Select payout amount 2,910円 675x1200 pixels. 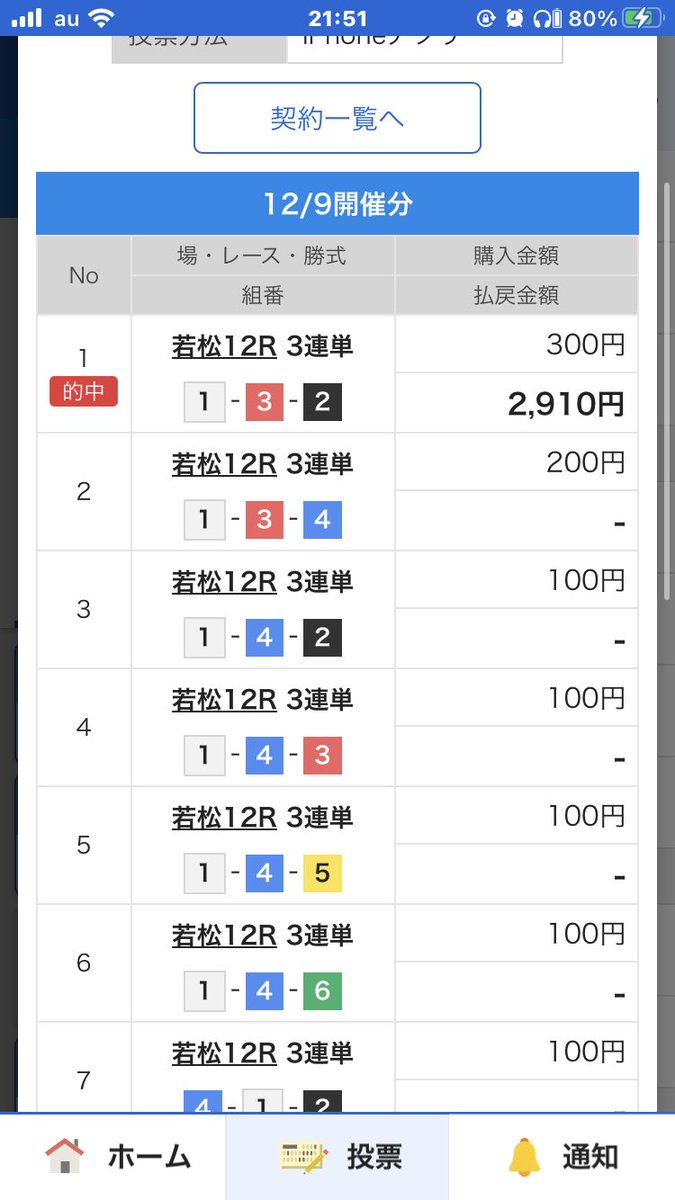click(x=566, y=404)
